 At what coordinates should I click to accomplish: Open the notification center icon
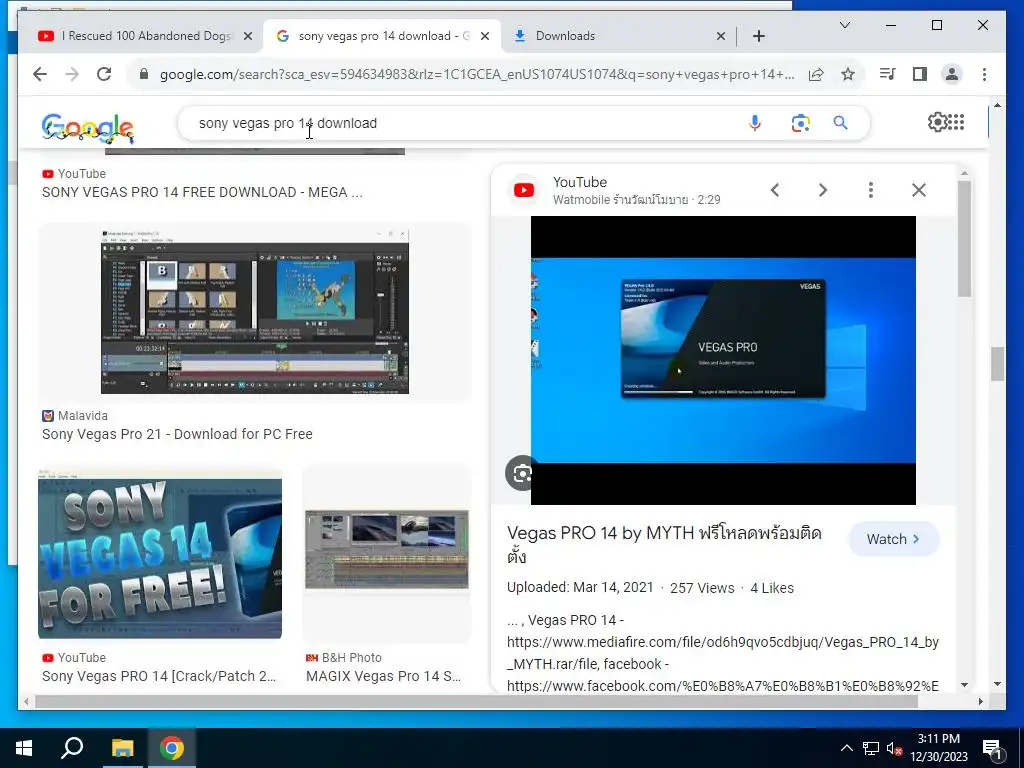click(991, 748)
